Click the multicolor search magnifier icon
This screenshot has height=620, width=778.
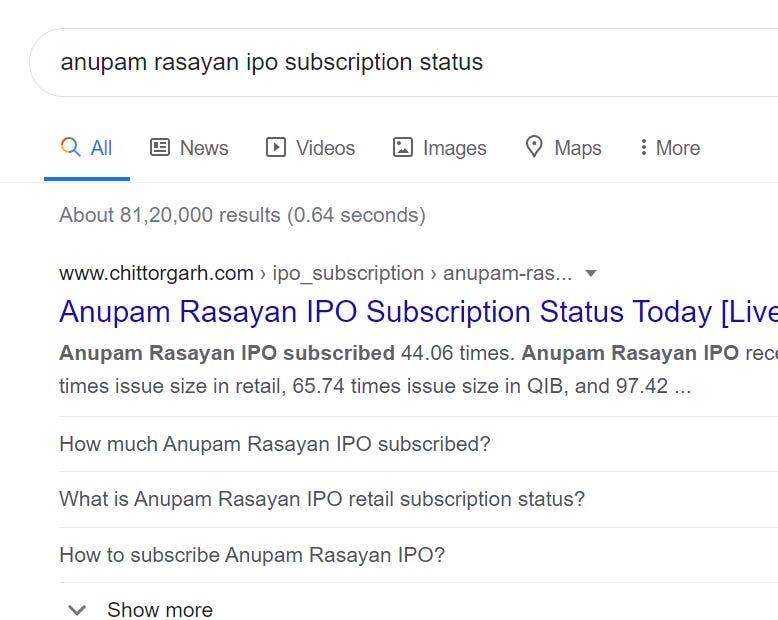70,147
